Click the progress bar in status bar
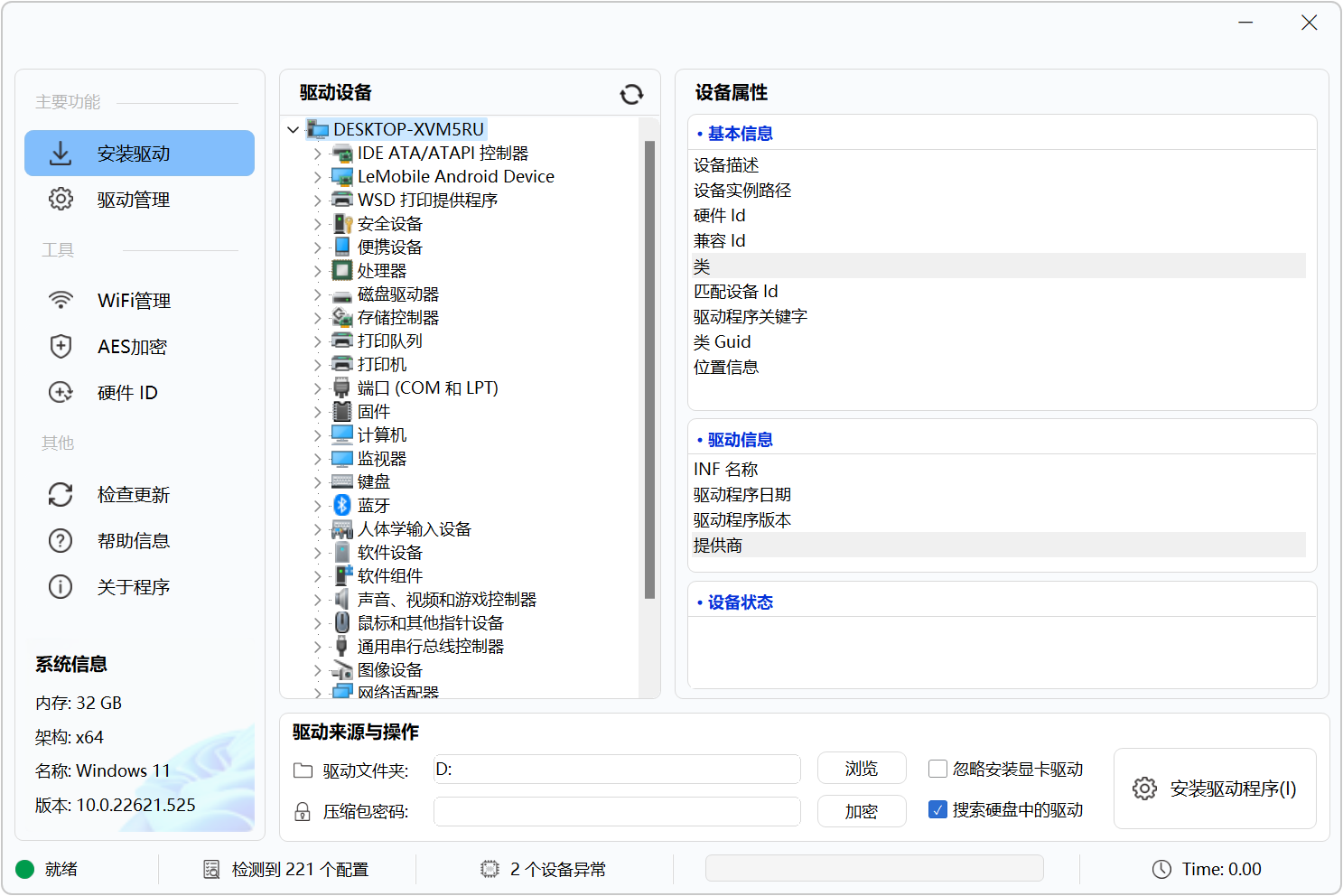The image size is (1343, 896). click(x=874, y=869)
